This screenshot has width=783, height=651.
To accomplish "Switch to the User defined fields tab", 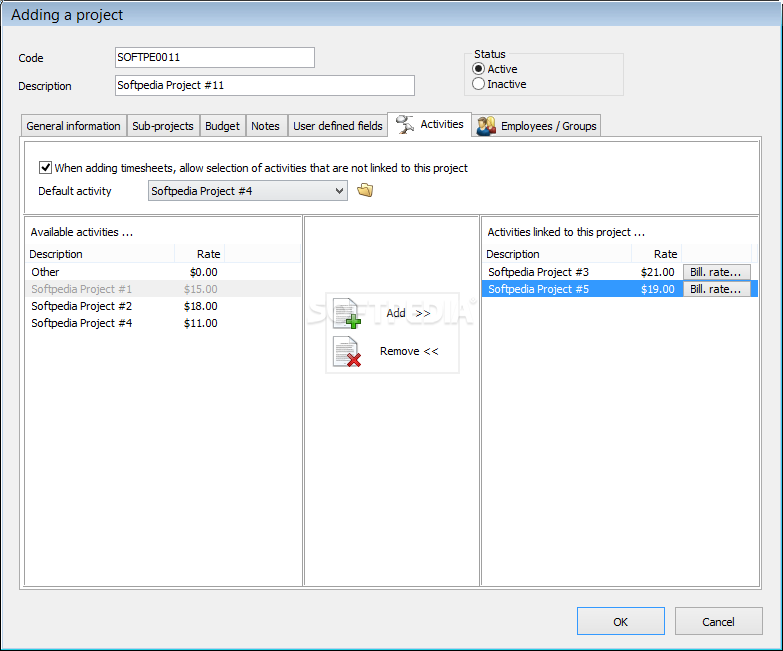I will [x=338, y=126].
